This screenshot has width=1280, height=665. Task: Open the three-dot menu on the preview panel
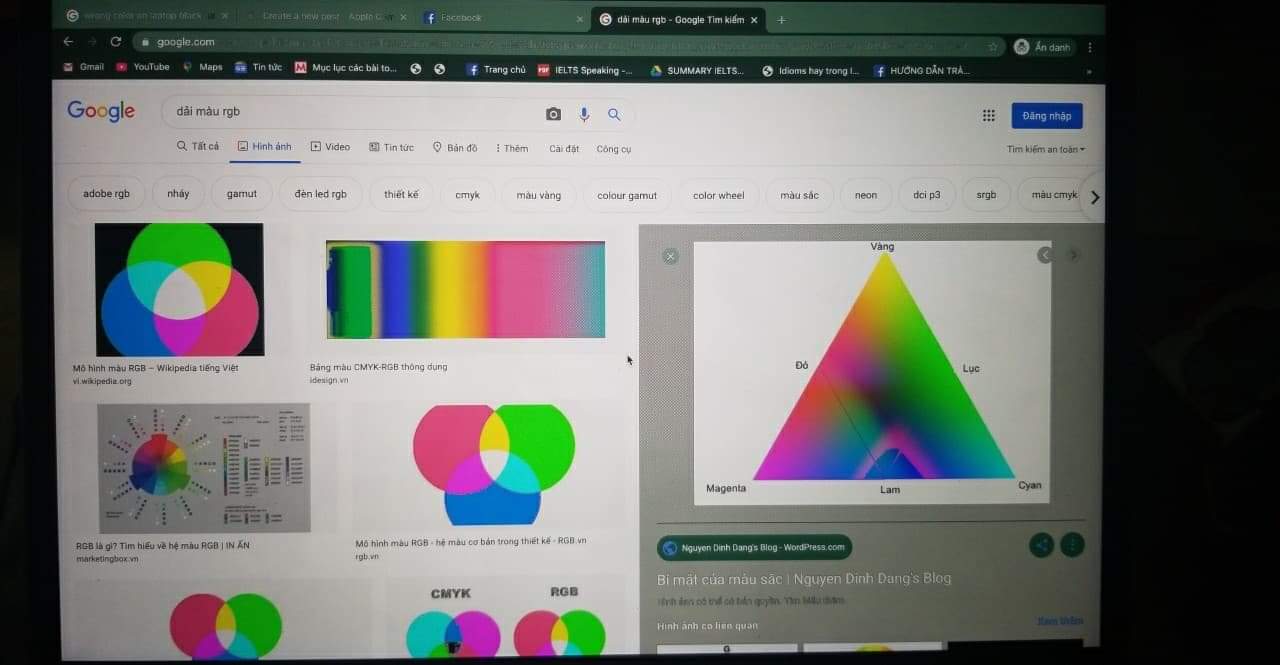coord(1071,544)
